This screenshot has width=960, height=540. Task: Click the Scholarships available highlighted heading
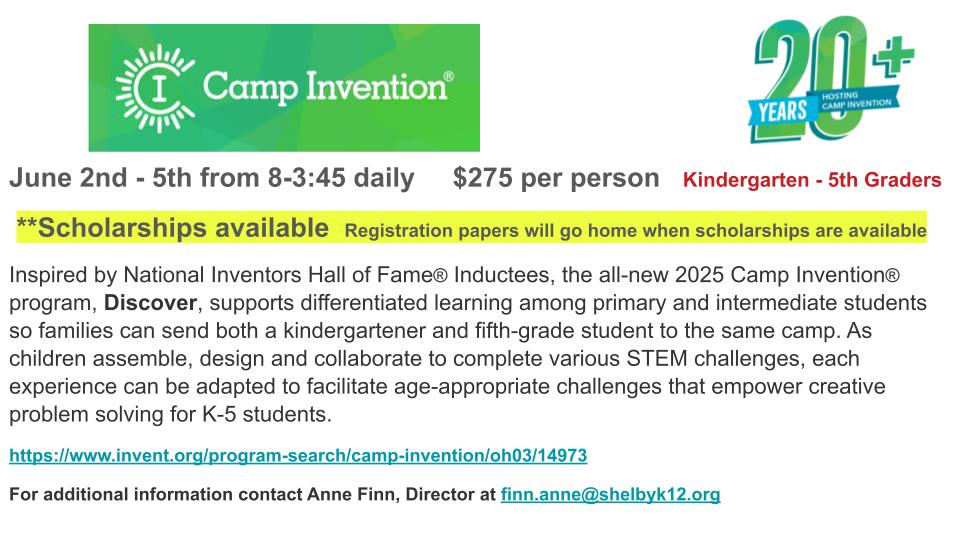(x=173, y=228)
